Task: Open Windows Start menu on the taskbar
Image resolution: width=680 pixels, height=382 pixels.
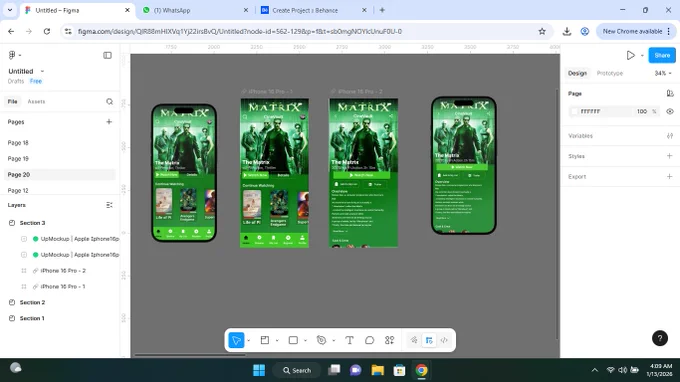Action: tap(259, 370)
